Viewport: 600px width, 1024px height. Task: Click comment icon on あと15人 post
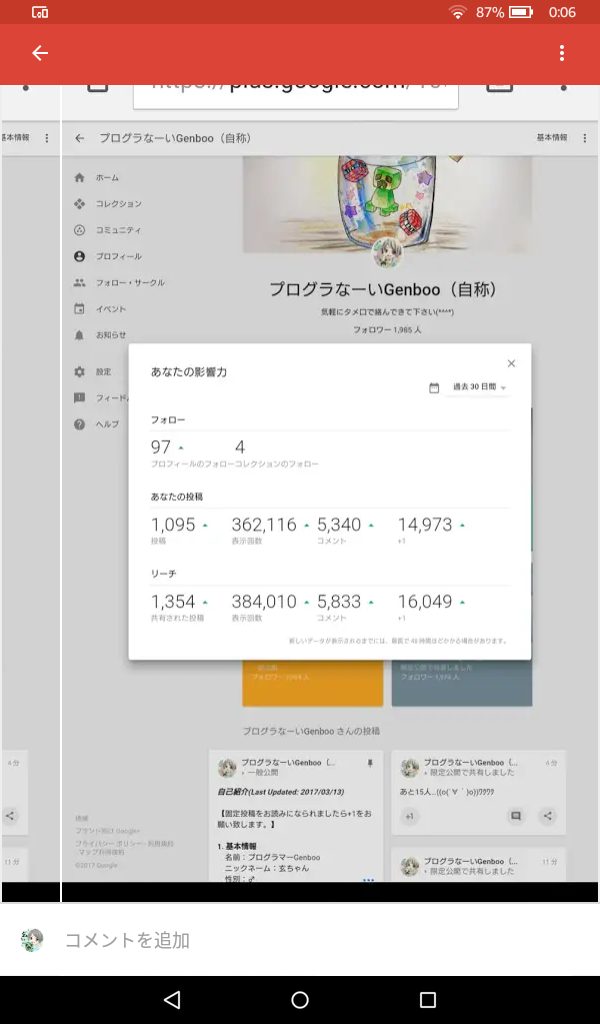click(x=516, y=816)
